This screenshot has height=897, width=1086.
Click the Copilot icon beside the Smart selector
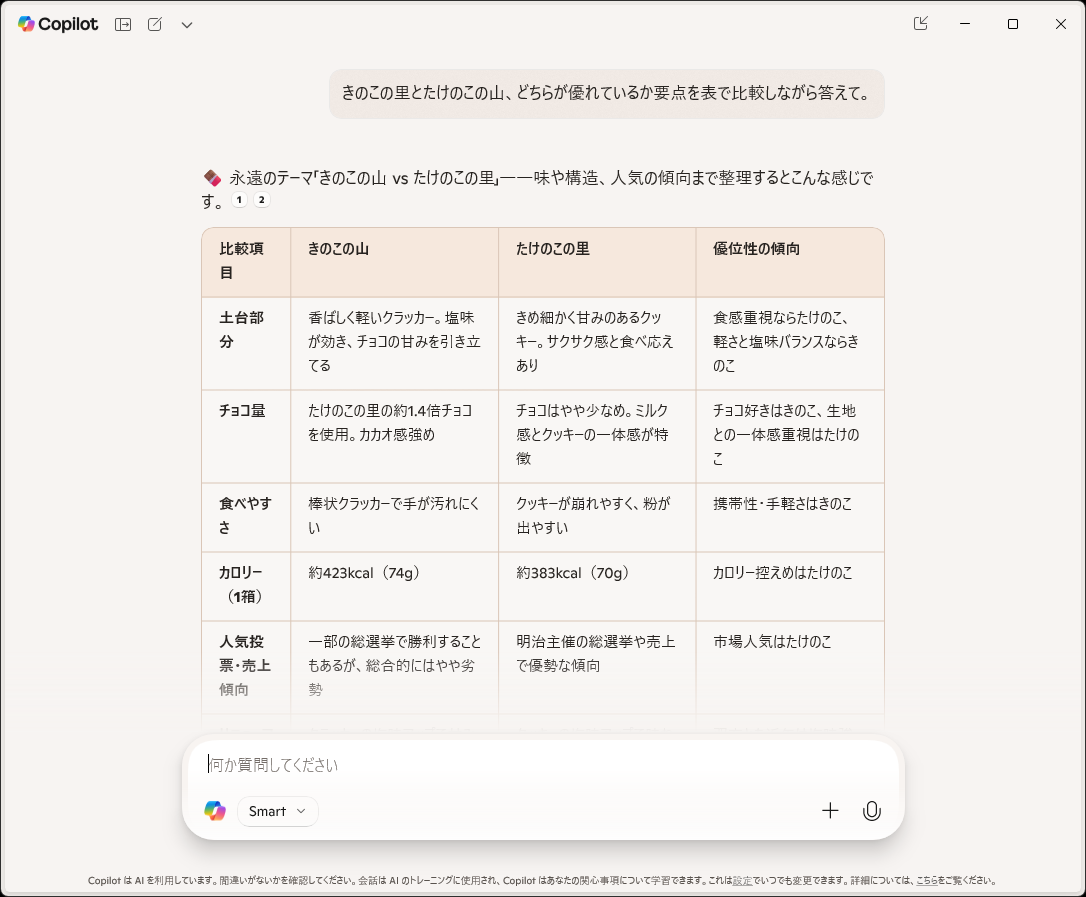215,810
